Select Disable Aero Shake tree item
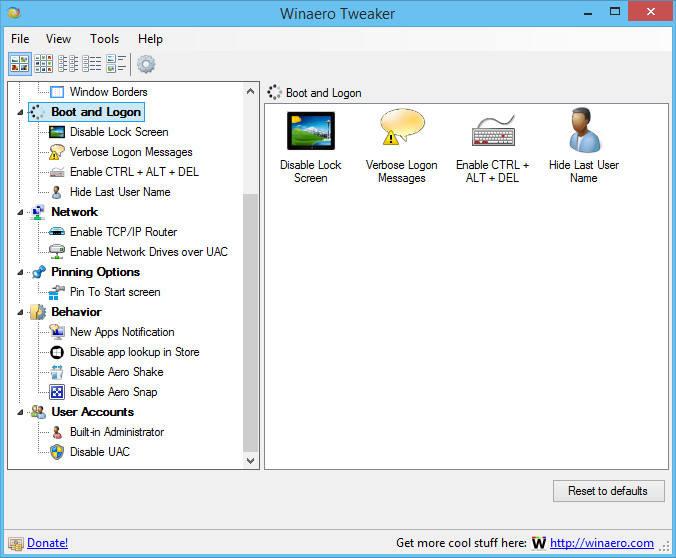Viewport: 676px width, 558px height. [x=116, y=372]
